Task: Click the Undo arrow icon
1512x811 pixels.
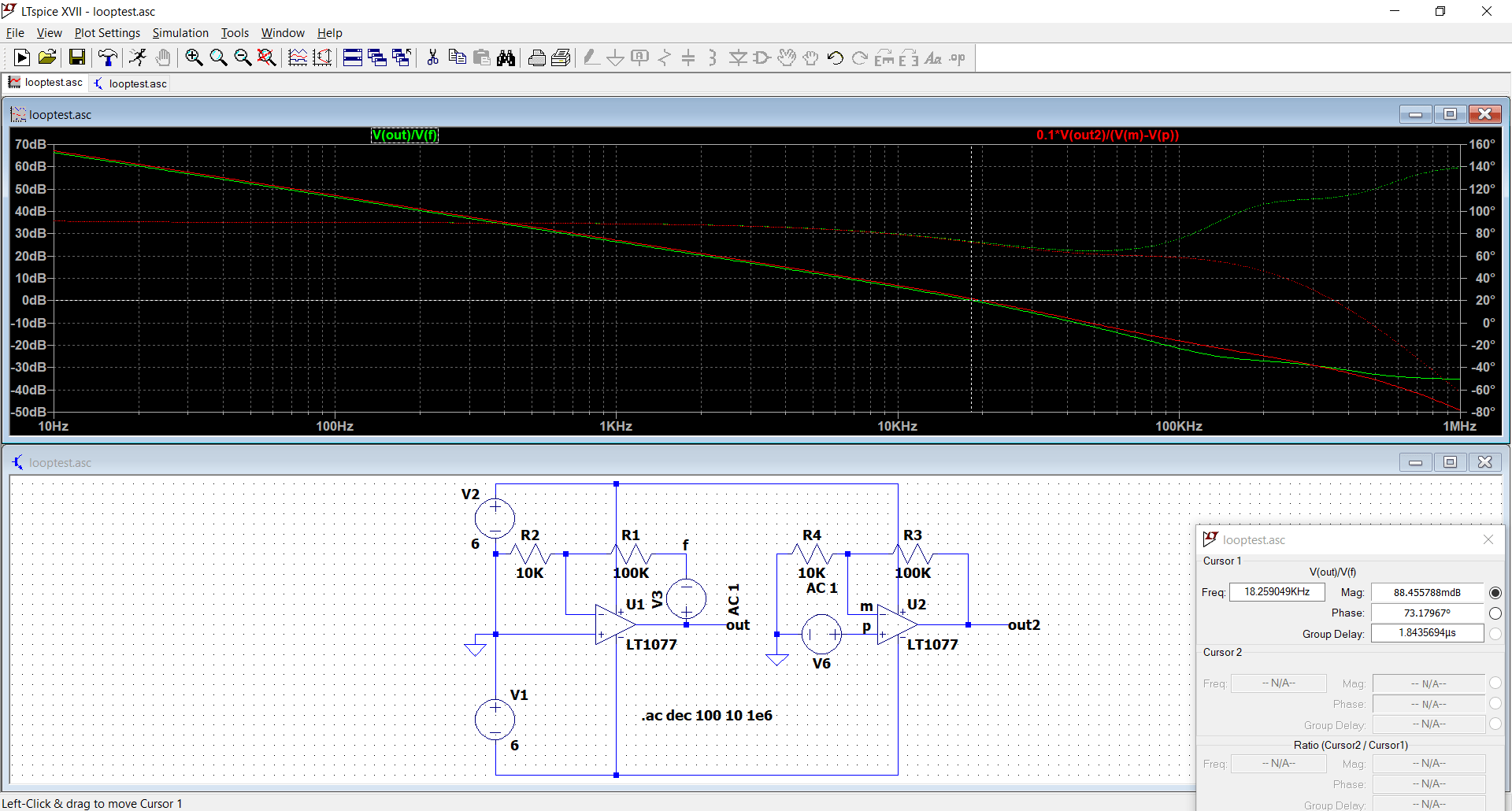Action: coord(836,57)
